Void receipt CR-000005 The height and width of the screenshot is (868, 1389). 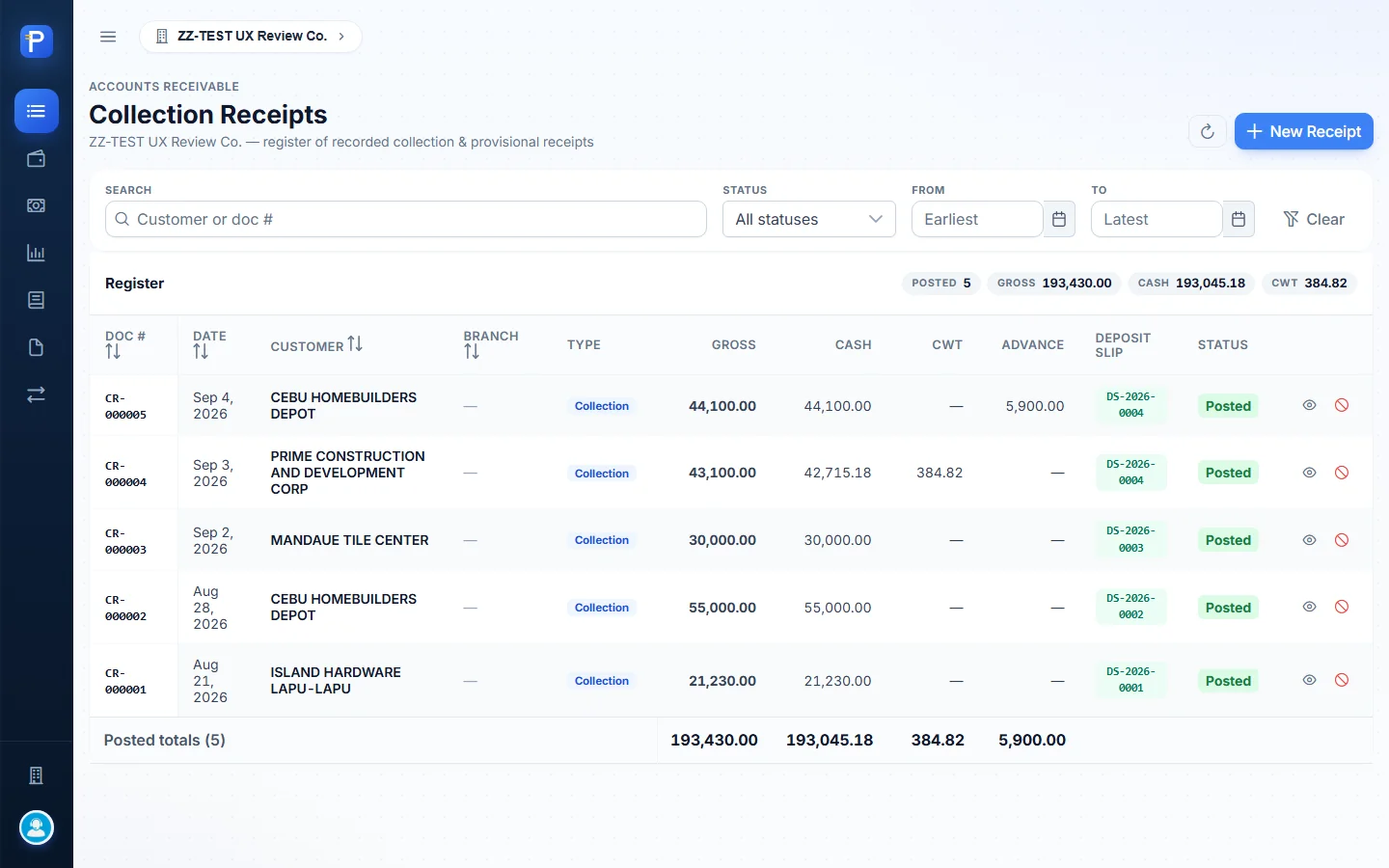[1342, 405]
